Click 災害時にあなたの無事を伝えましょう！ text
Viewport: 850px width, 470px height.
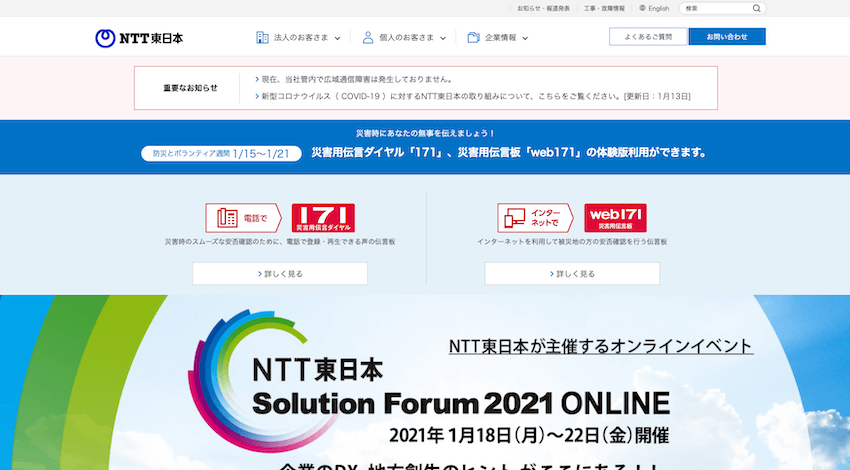[x=425, y=133]
